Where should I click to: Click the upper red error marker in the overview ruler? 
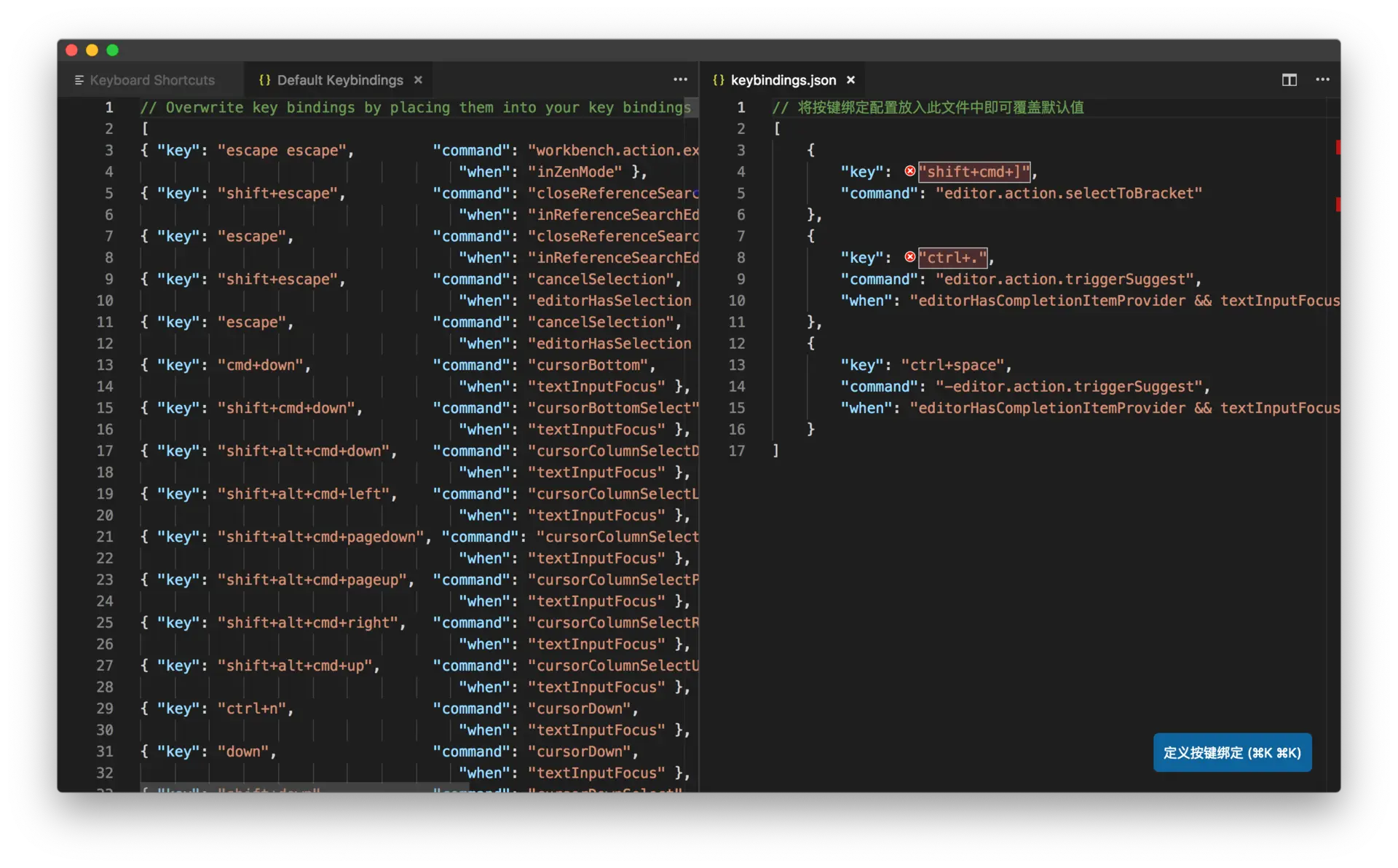point(1338,147)
